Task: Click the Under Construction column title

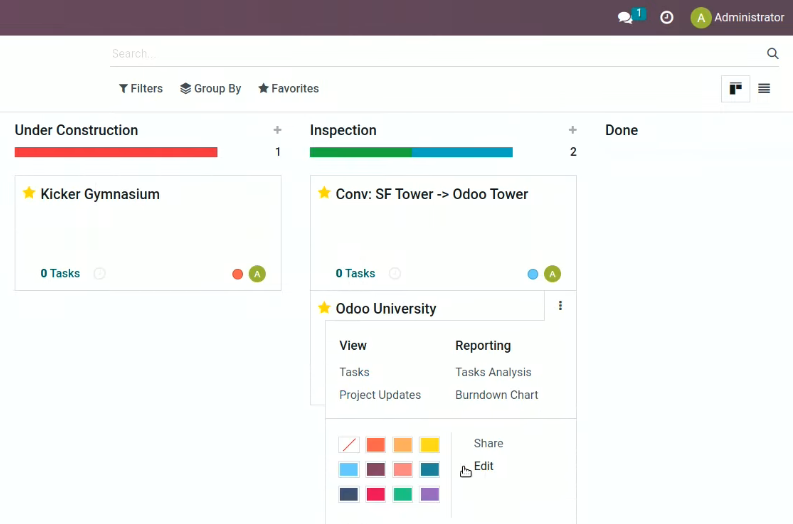Action: click(76, 130)
